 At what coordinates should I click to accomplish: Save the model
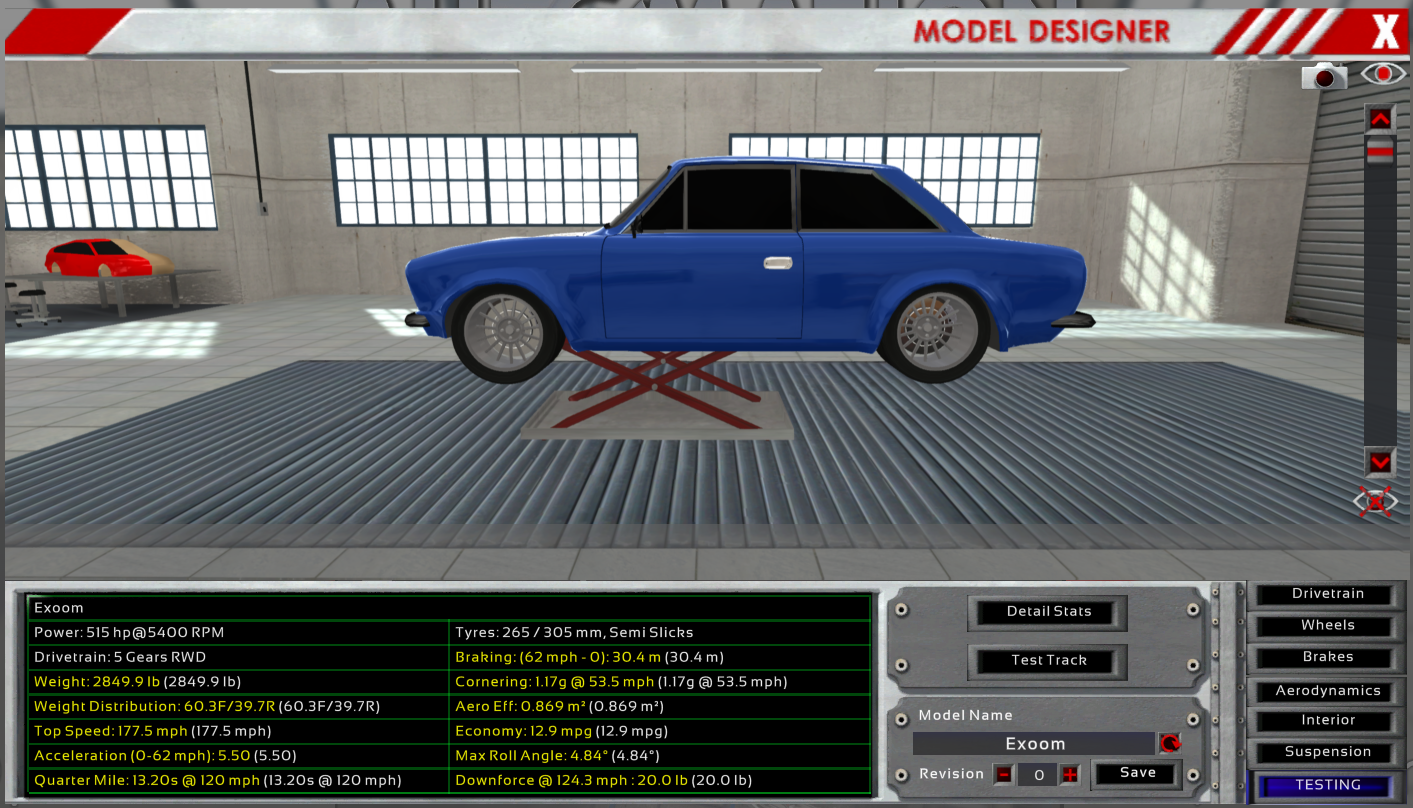[1137, 773]
